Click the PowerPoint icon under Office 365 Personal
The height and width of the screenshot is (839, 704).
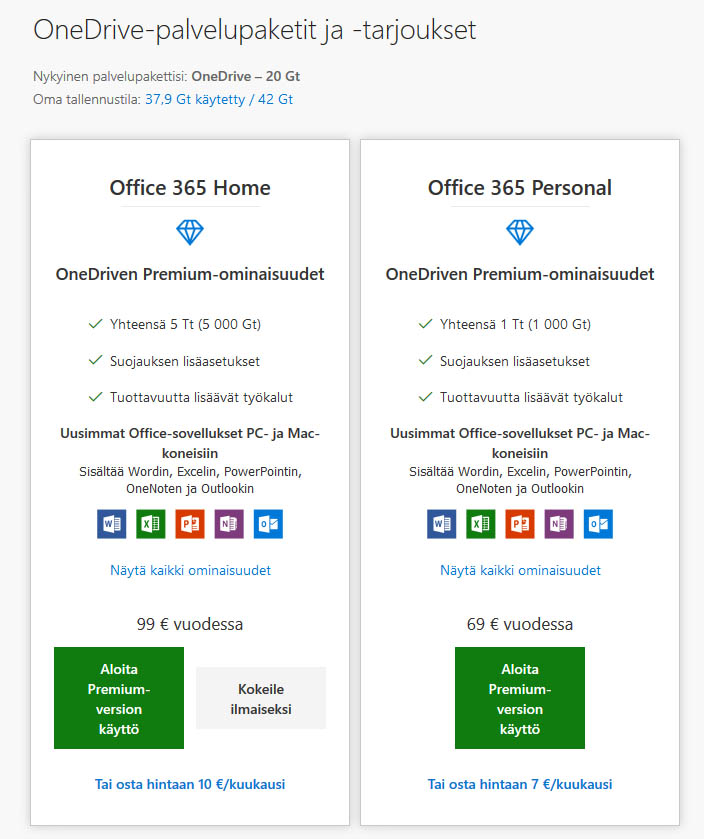tap(520, 524)
